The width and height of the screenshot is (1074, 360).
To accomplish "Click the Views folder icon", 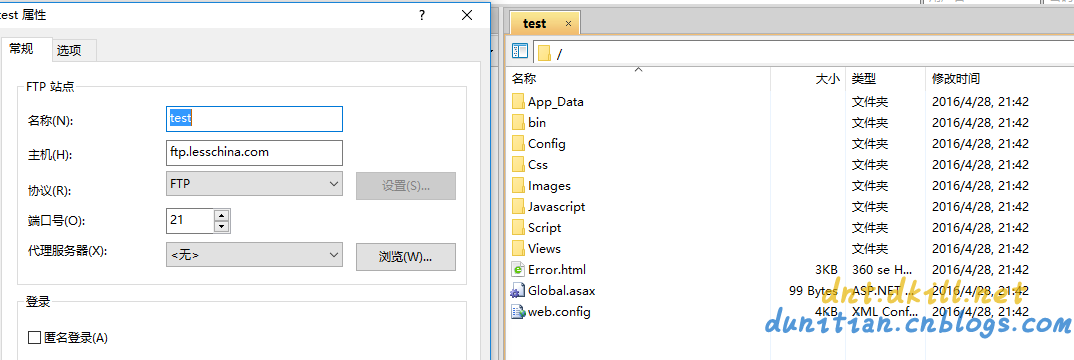I will pyautogui.click(x=517, y=248).
